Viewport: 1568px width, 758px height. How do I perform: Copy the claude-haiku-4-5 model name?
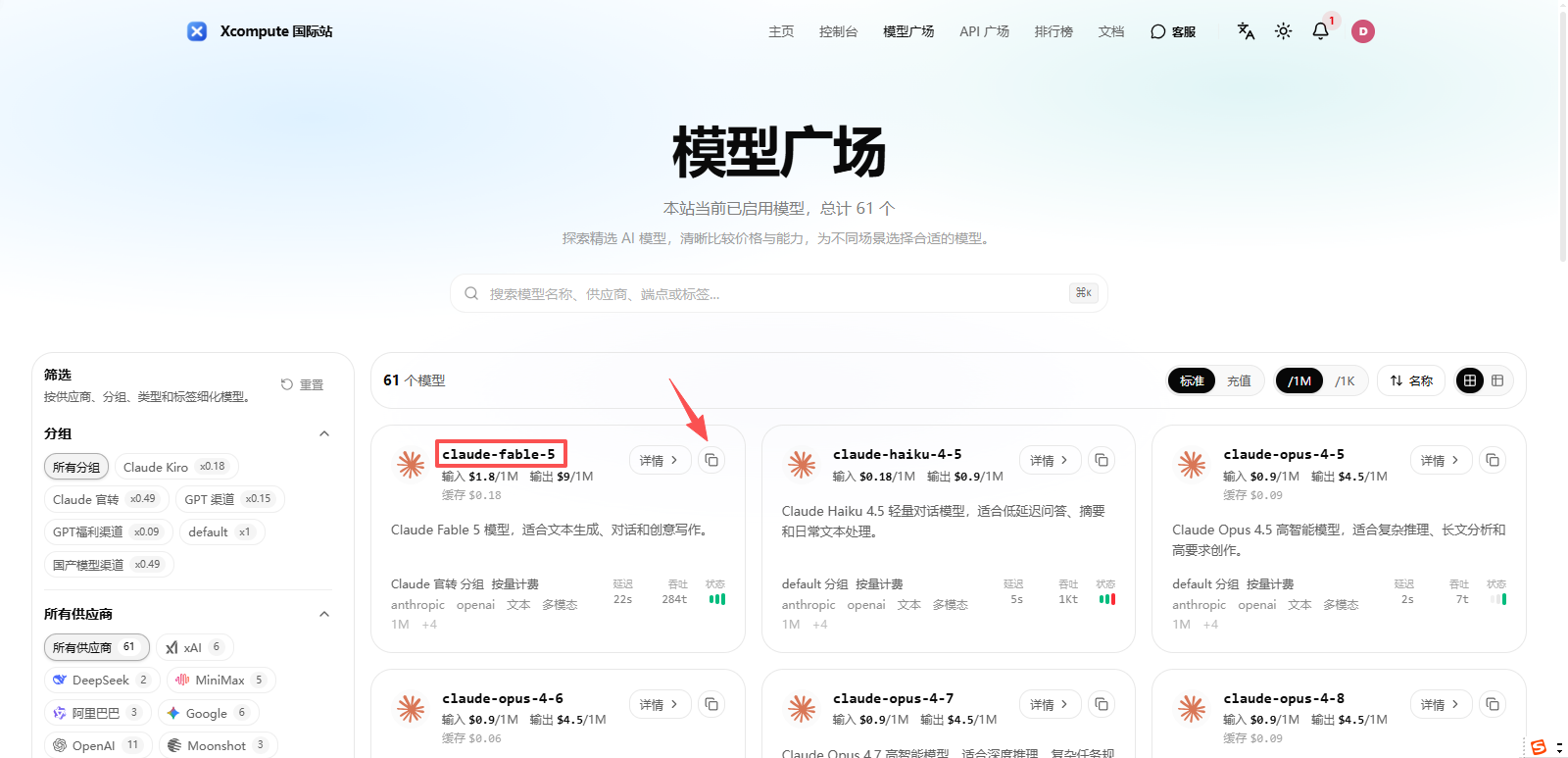[x=1102, y=460]
